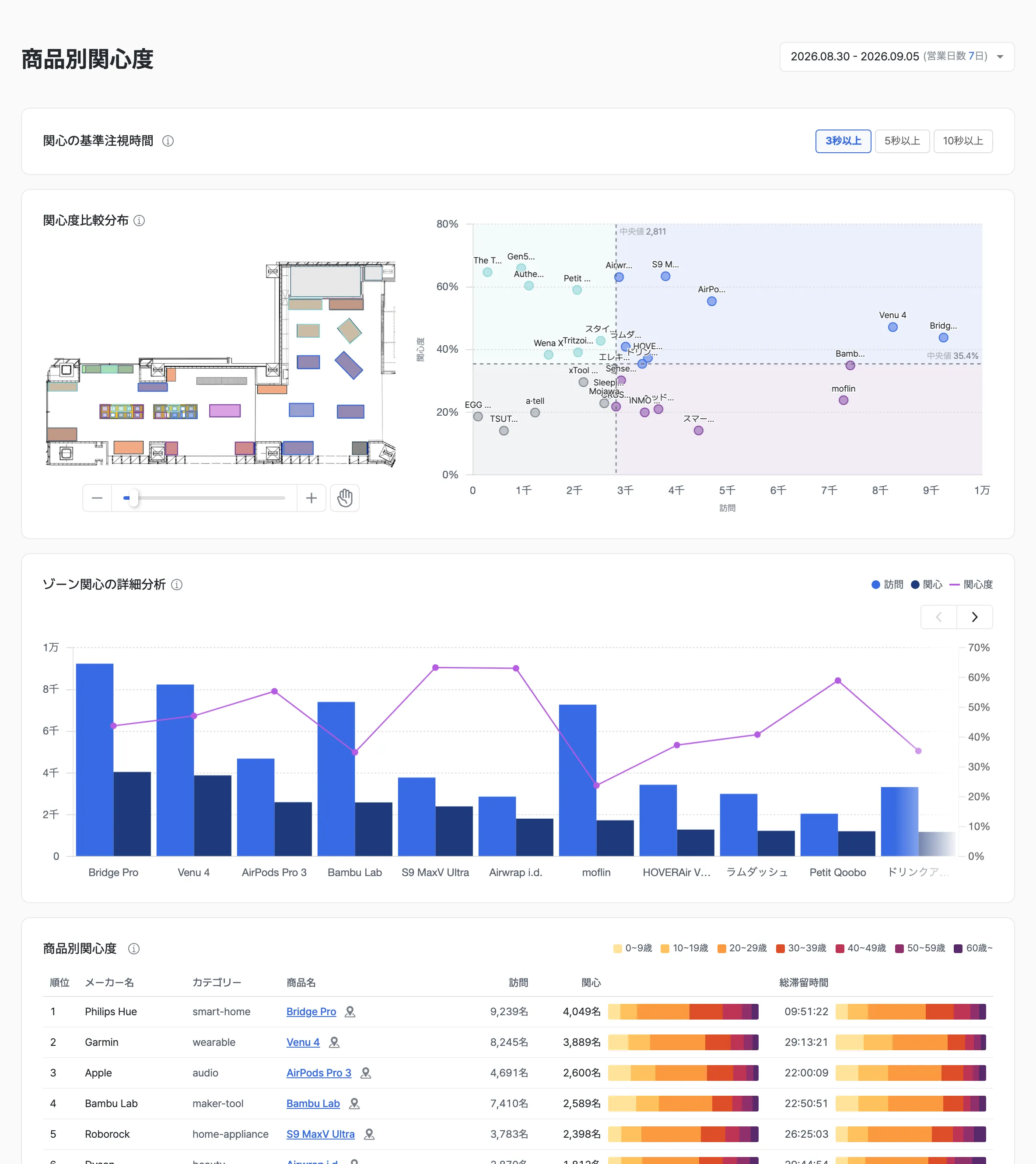
Task: Click info icon beside ゾーン関心の詳細分析
Action: tap(177, 584)
